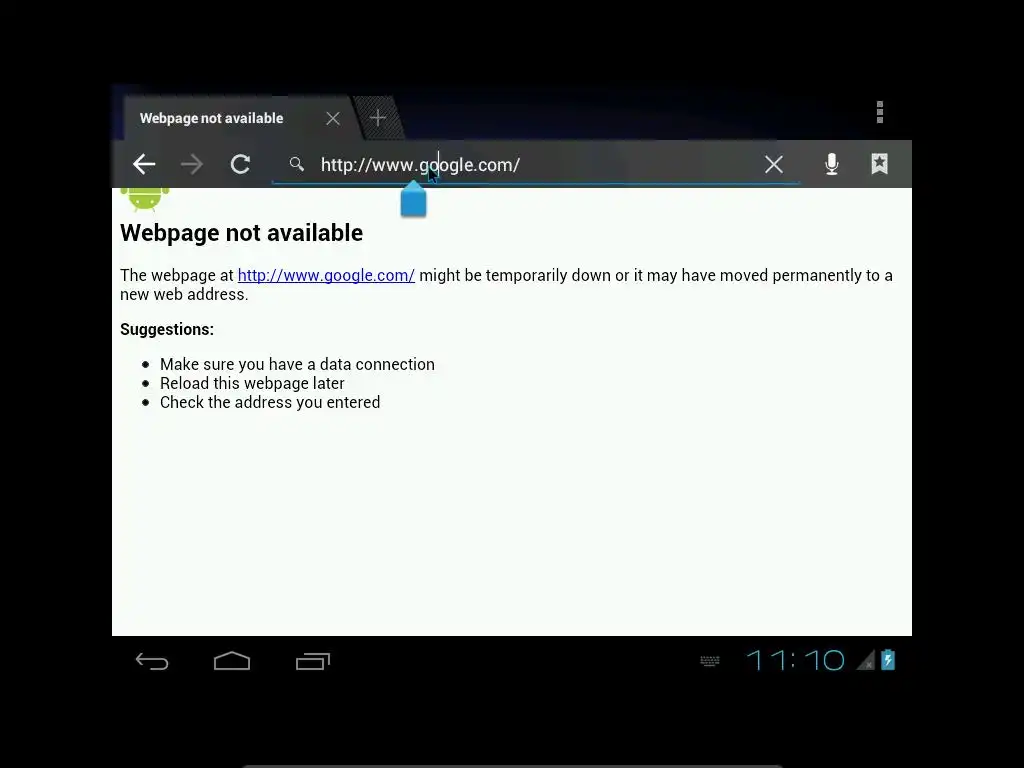
Task: Click 'Check the address you entered' text
Action: coord(270,402)
